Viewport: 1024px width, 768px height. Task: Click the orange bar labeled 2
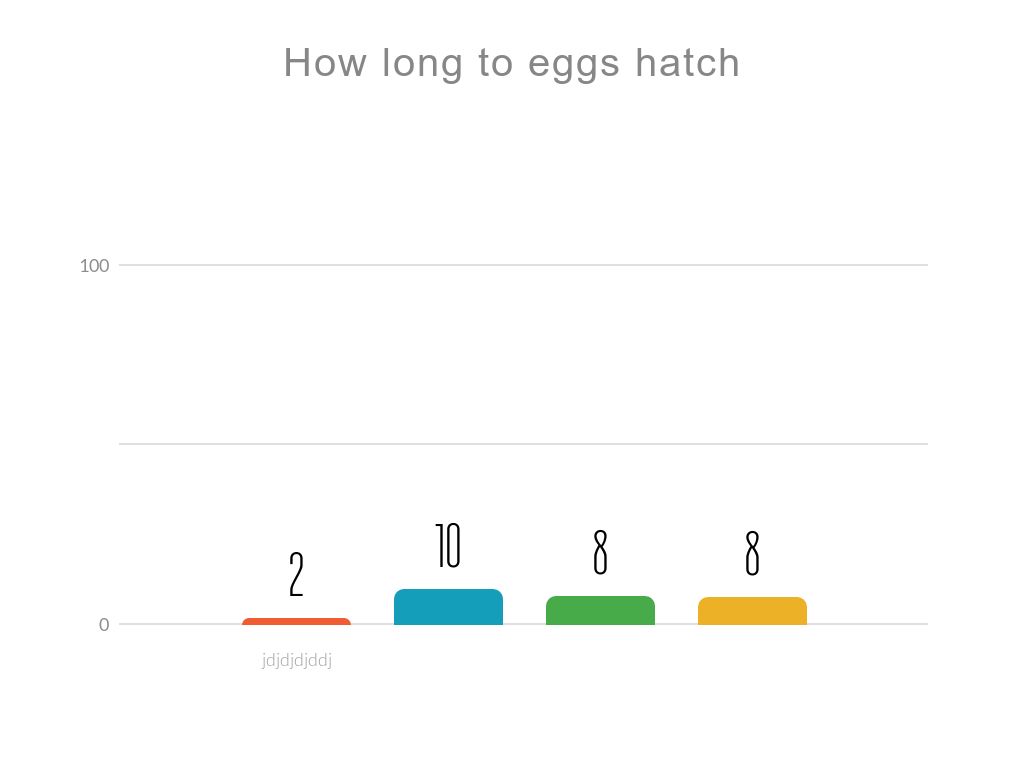296,622
